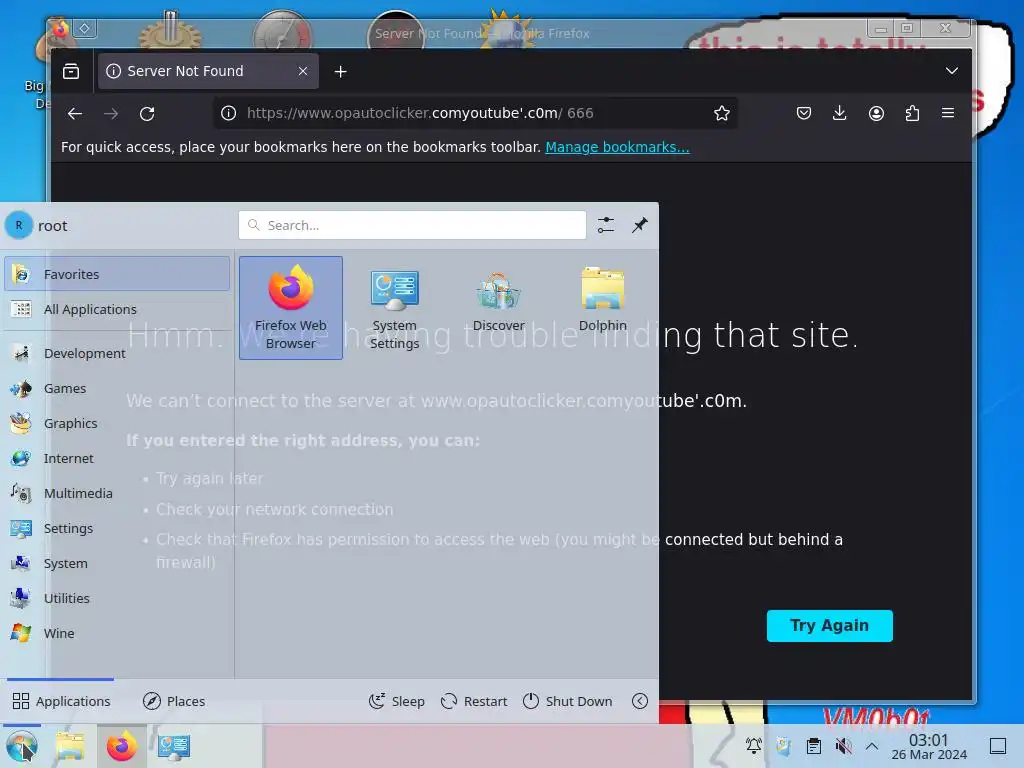
Task: Select Favorites category
Action: pyautogui.click(x=117, y=274)
